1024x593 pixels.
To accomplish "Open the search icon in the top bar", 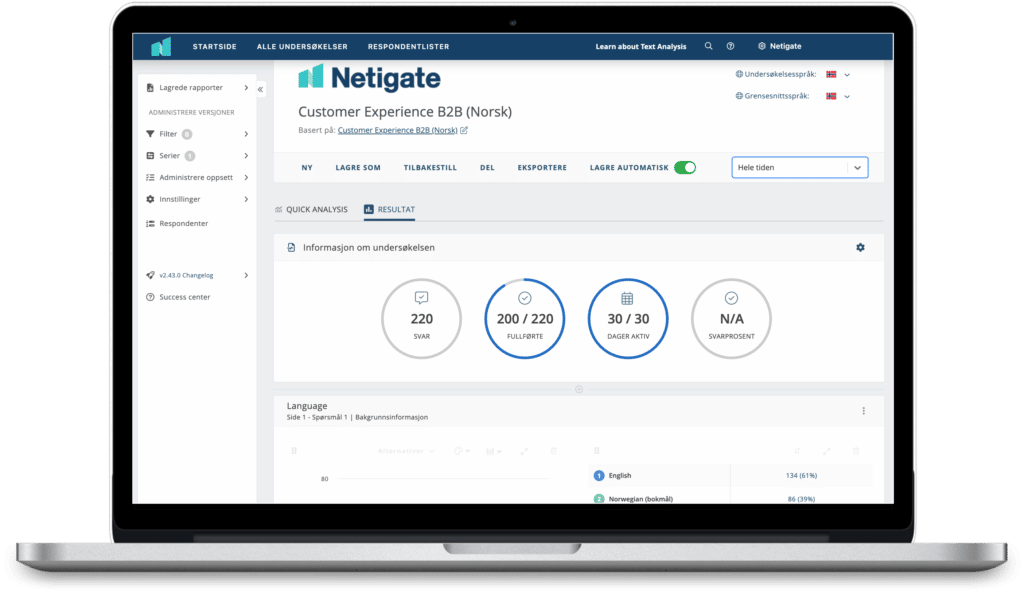I will pyautogui.click(x=708, y=46).
